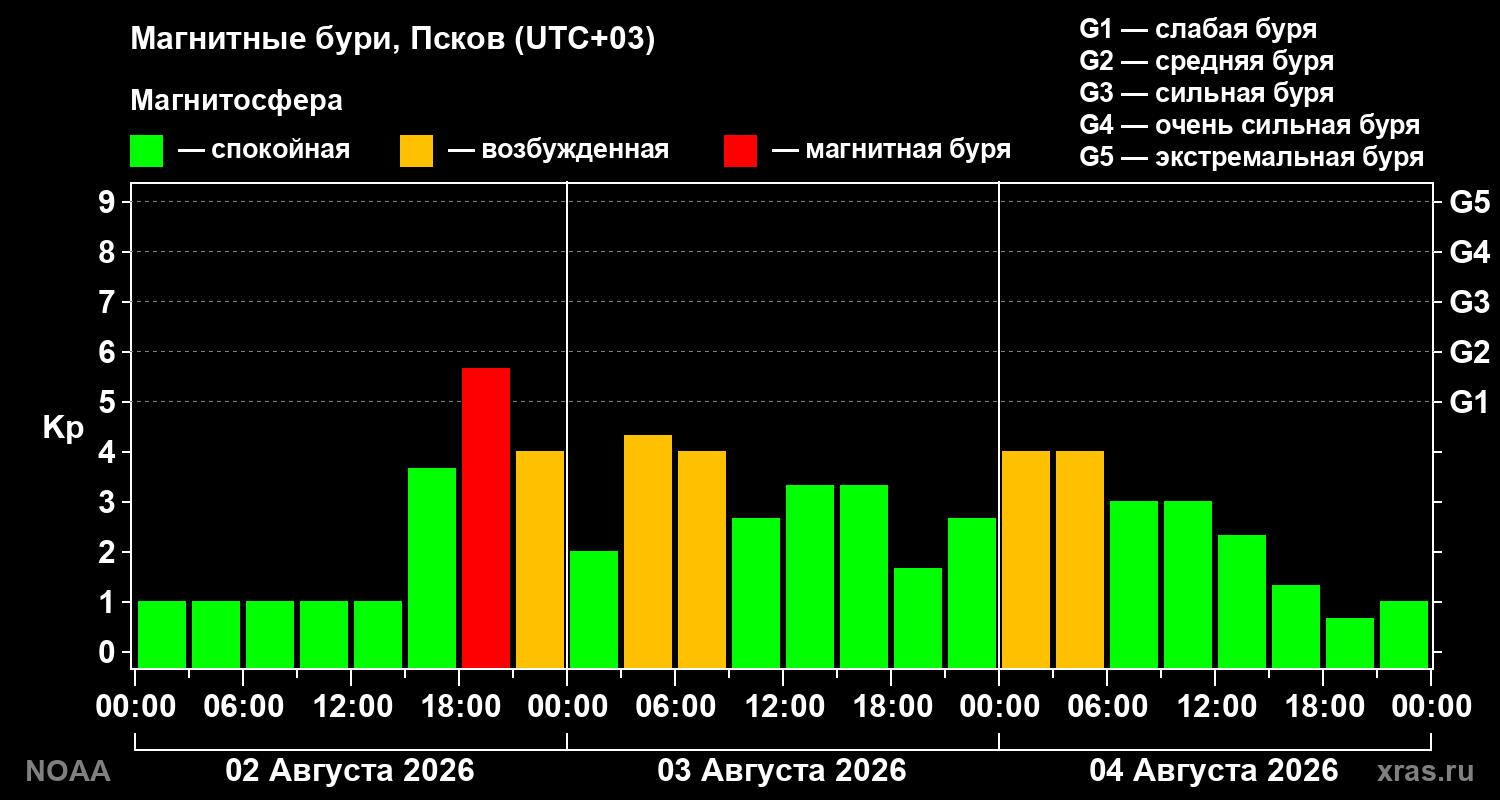
Task: Click the G1 scale label on right axis
Action: (x=1469, y=402)
